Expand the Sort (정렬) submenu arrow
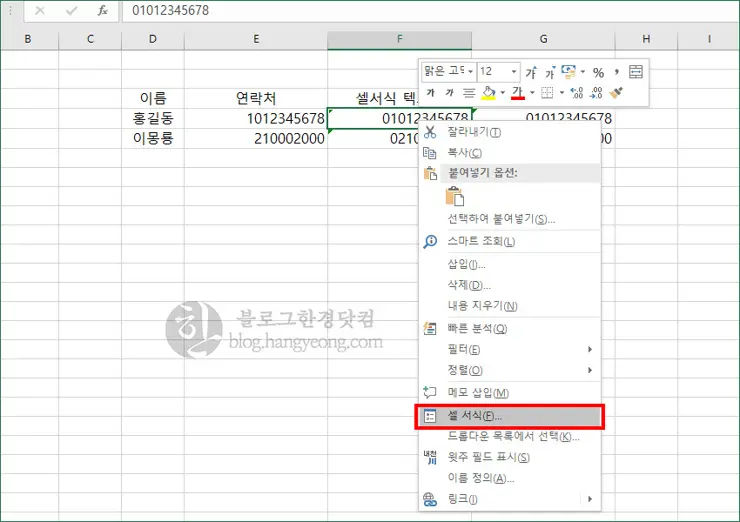The image size is (740, 522). click(590, 370)
